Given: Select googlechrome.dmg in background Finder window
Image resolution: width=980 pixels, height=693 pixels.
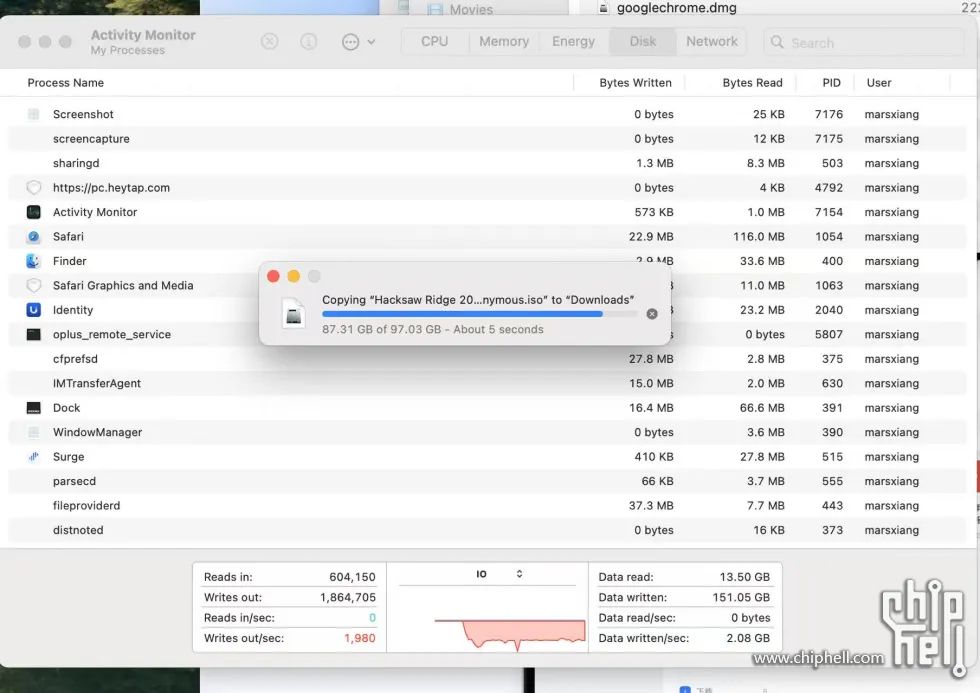Looking at the screenshot, I should pyautogui.click(x=676, y=8).
